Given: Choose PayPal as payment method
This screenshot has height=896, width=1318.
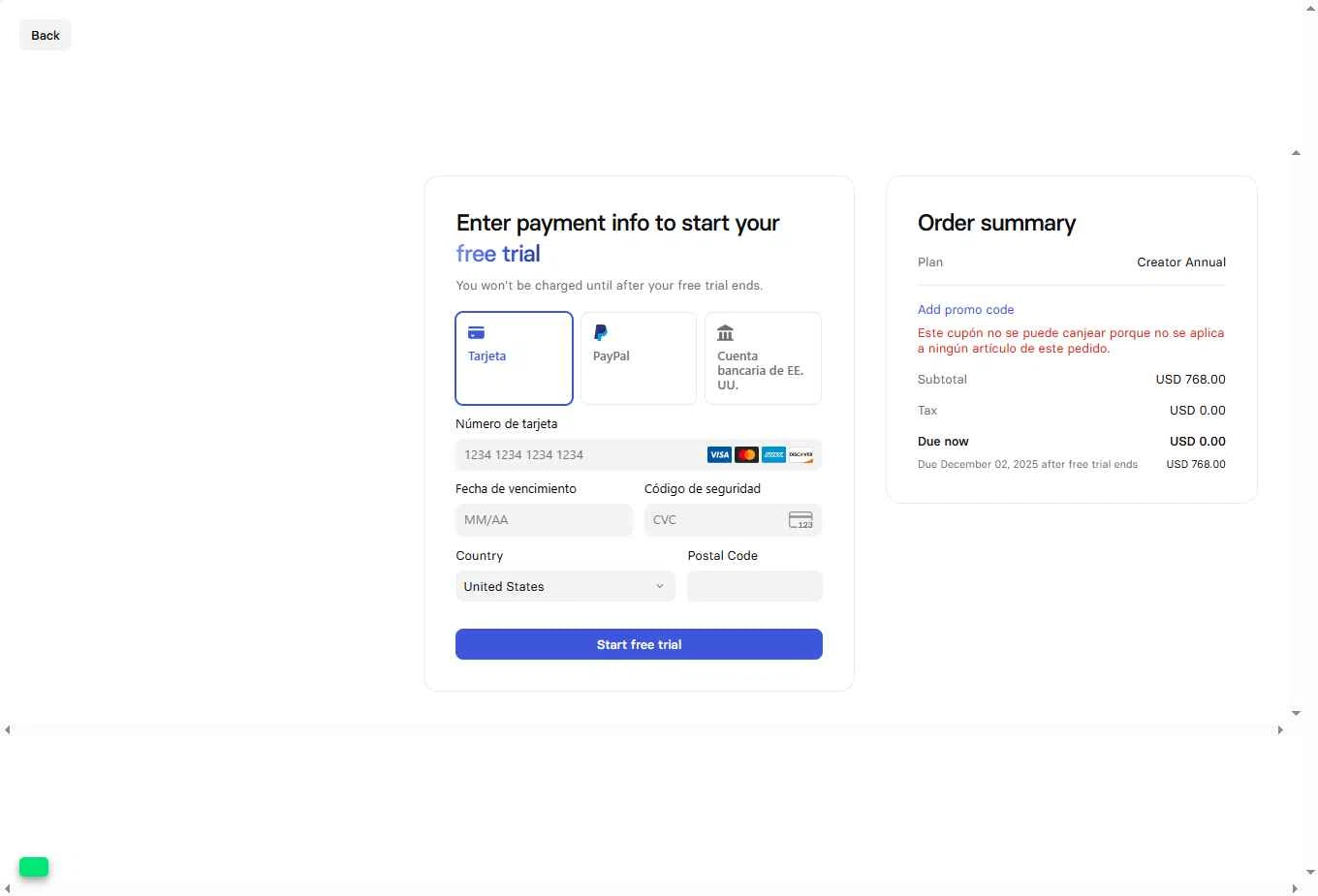Looking at the screenshot, I should [x=638, y=358].
